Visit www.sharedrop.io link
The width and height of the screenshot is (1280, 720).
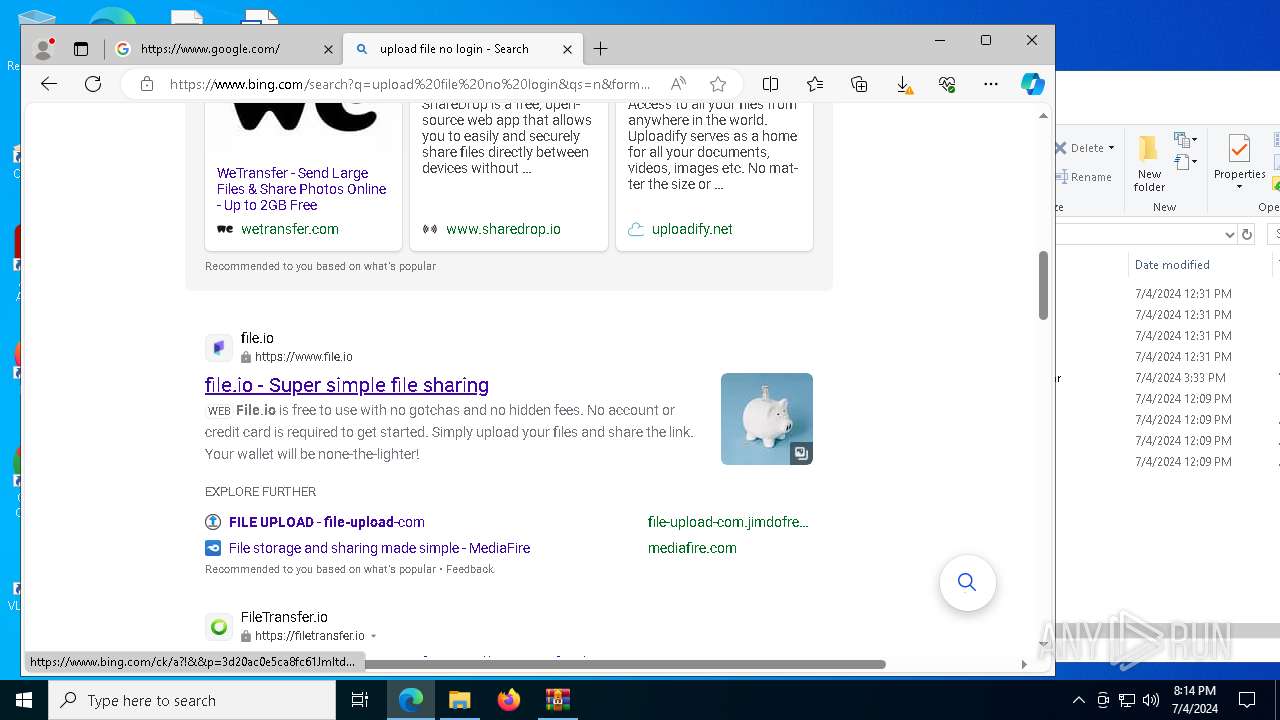(x=503, y=229)
